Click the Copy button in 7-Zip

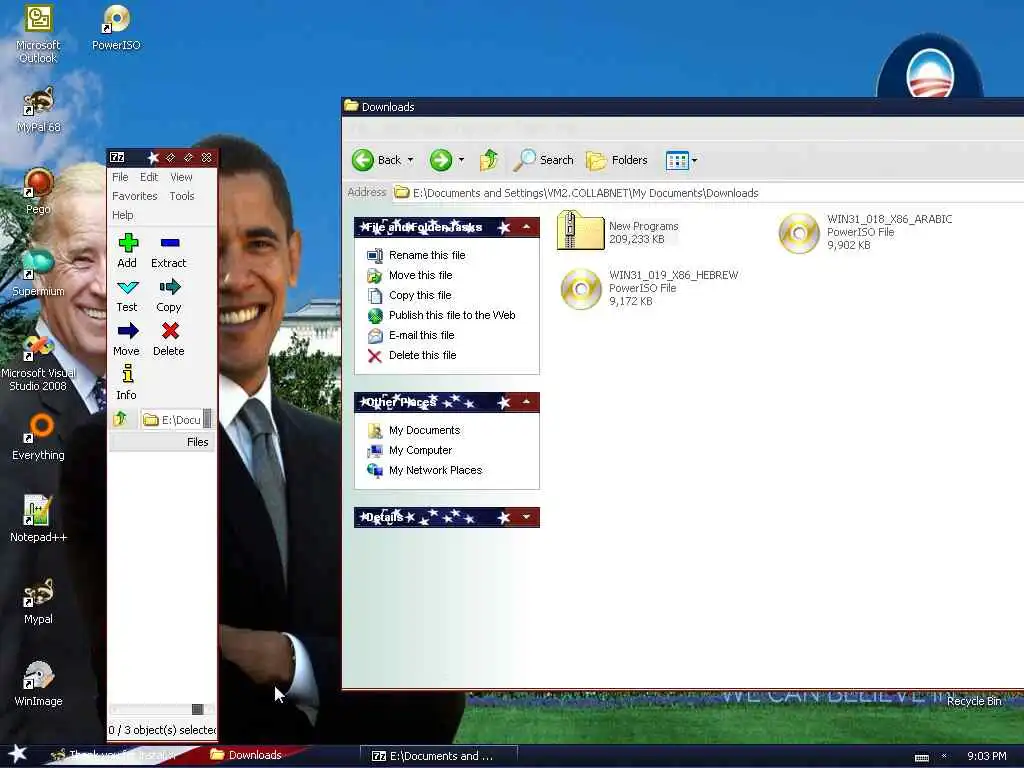[168, 295]
